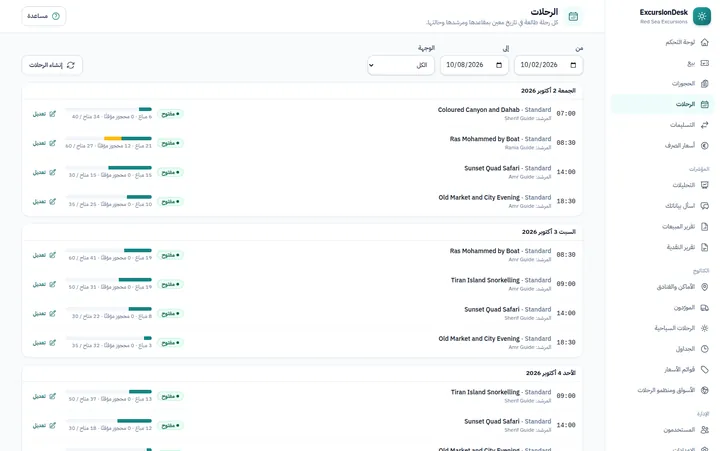Click pencil icon for Friday 08:30 Ras Mohammed trip
Screen dimensions: 720x451
tap(52, 143)
